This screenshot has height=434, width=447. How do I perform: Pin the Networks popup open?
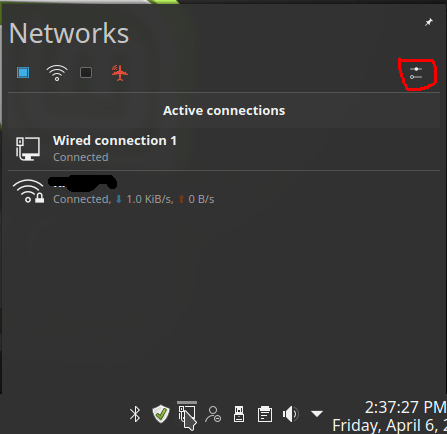(429, 22)
